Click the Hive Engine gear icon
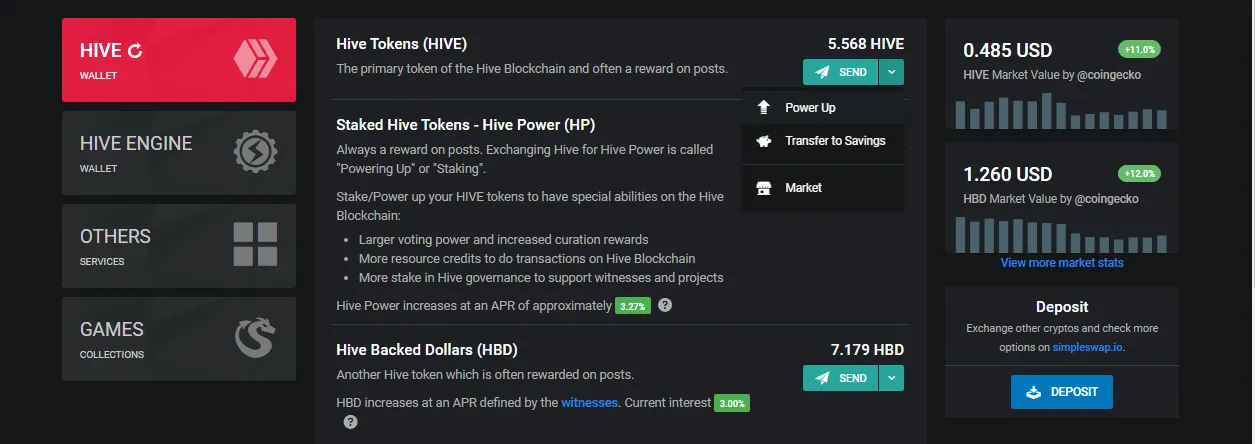Screen dimensions: 1255x444 point(255,152)
